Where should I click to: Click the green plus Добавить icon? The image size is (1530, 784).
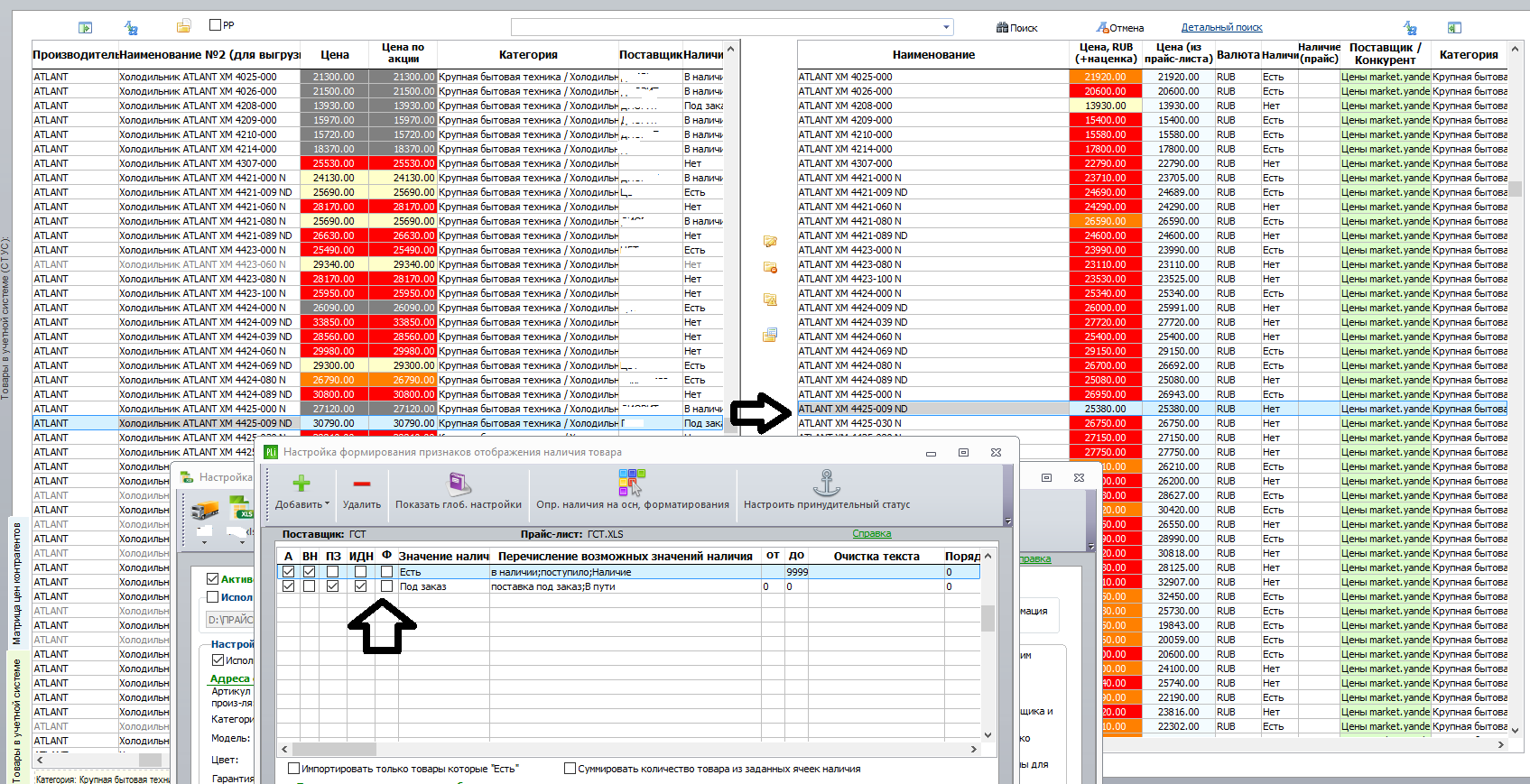click(x=301, y=484)
